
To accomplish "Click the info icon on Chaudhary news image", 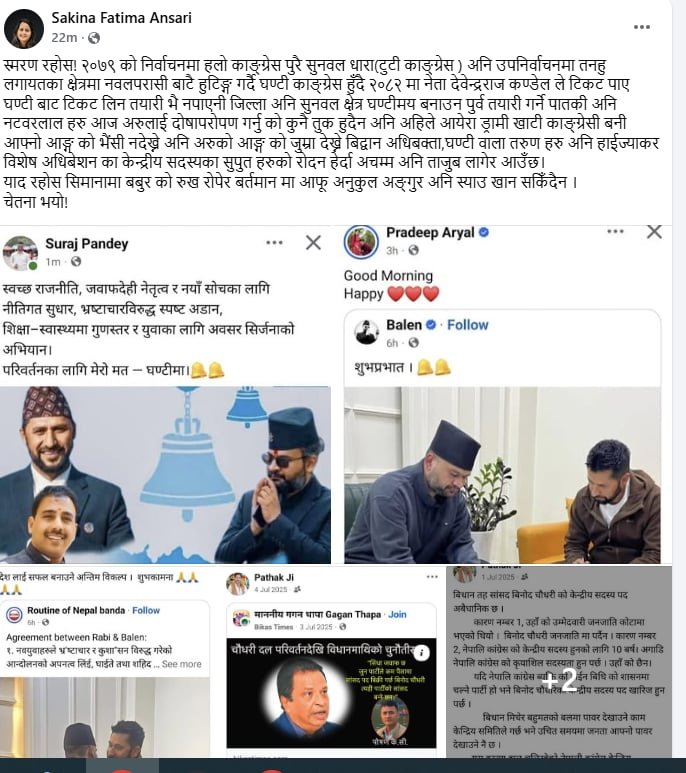I will click(x=421, y=653).
